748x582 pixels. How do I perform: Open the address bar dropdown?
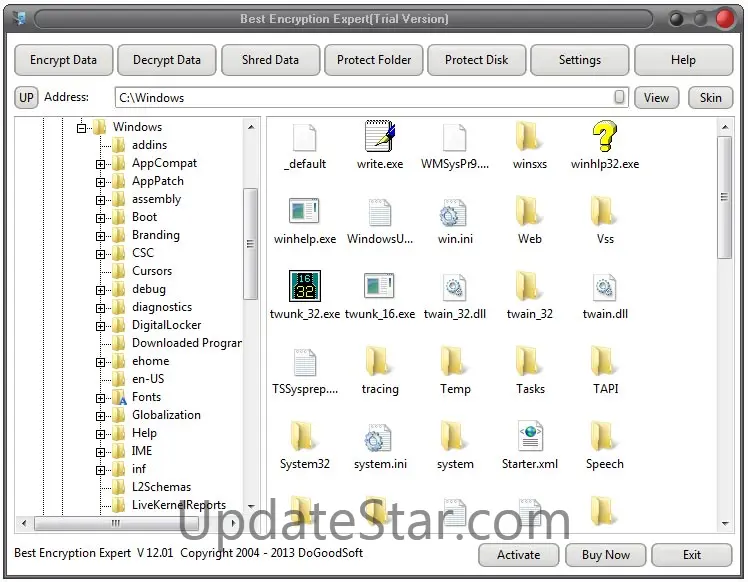619,97
